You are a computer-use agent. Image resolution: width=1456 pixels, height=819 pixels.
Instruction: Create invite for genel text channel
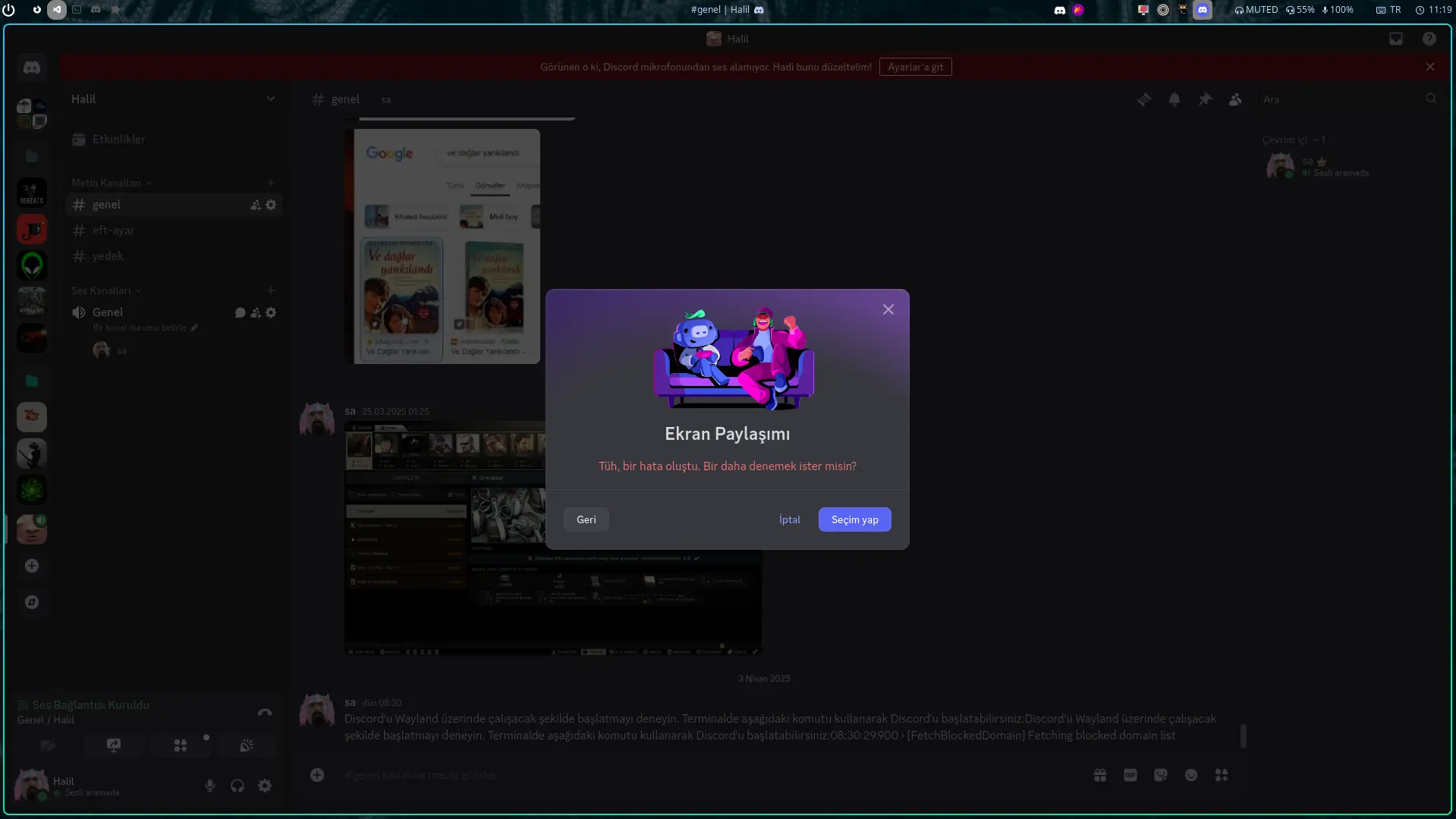pos(256,205)
